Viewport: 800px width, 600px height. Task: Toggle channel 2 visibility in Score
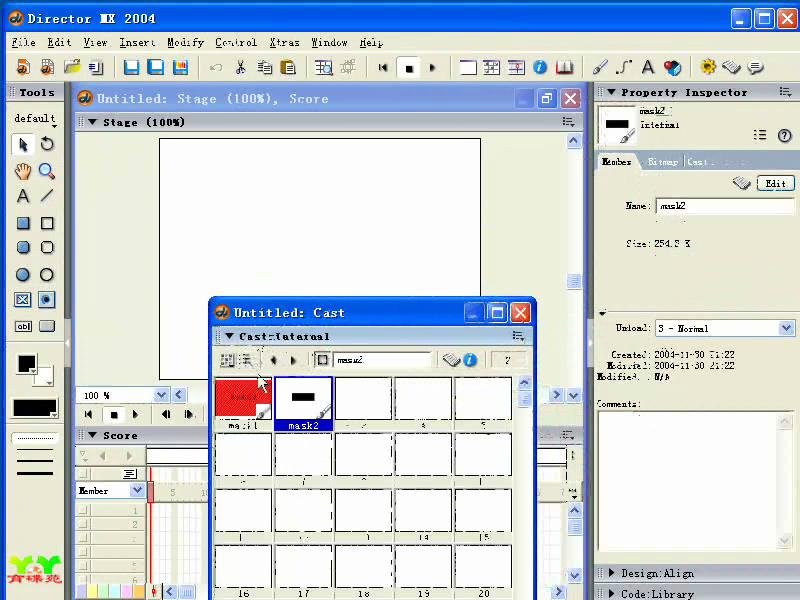(x=84, y=524)
